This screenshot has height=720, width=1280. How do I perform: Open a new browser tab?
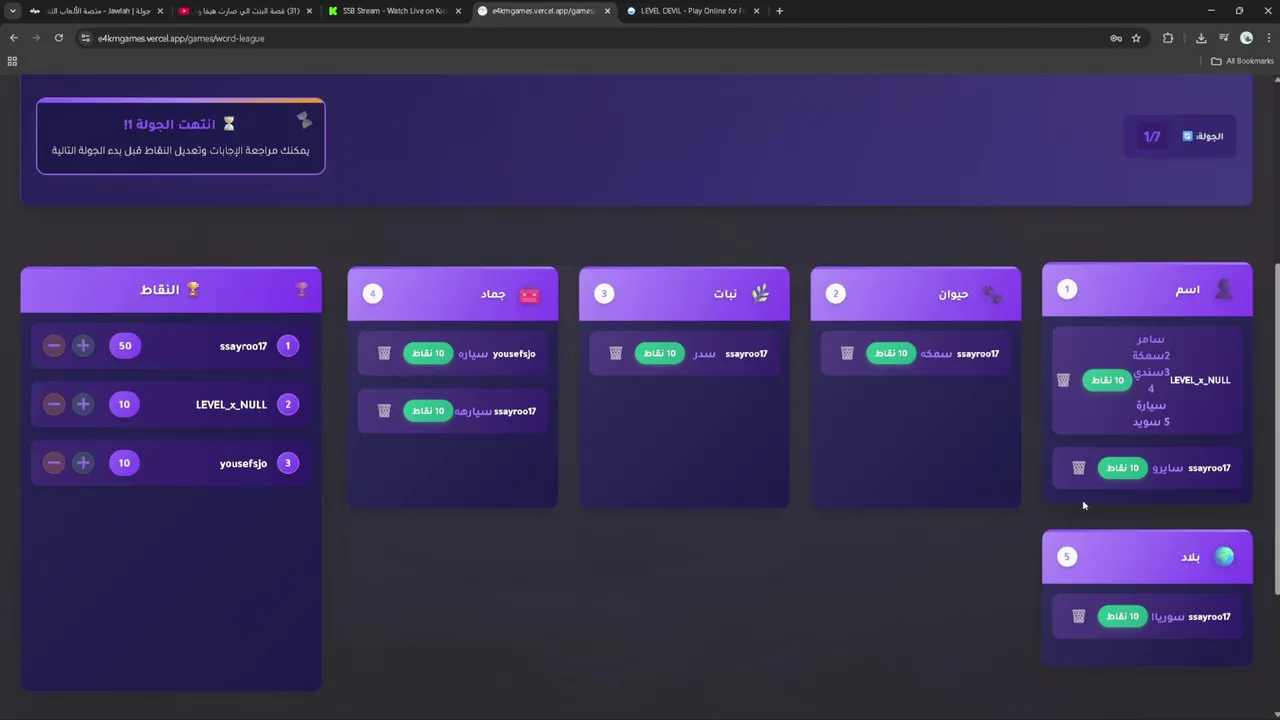[x=779, y=11]
